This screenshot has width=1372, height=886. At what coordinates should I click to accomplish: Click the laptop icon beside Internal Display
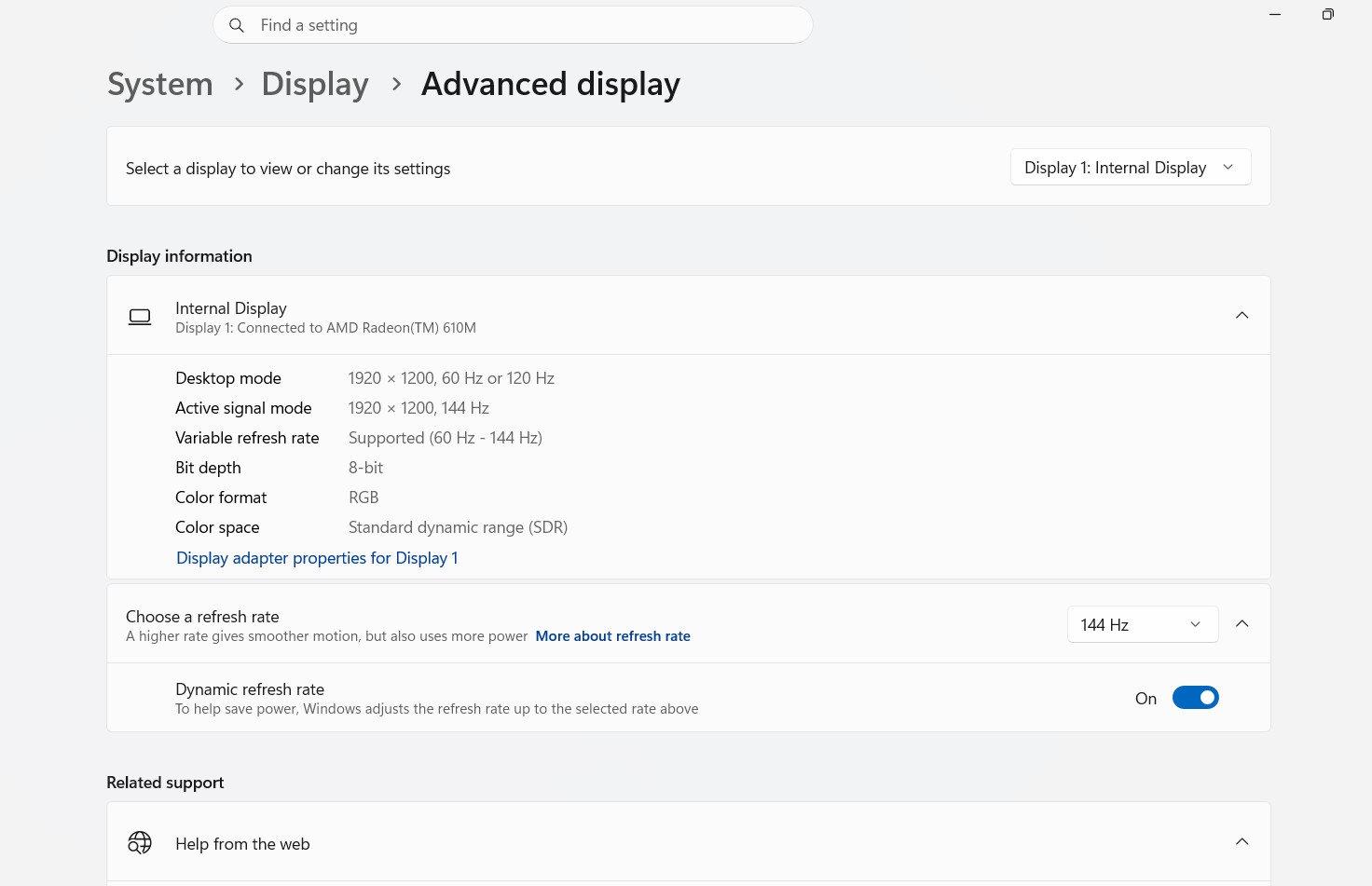click(140, 317)
